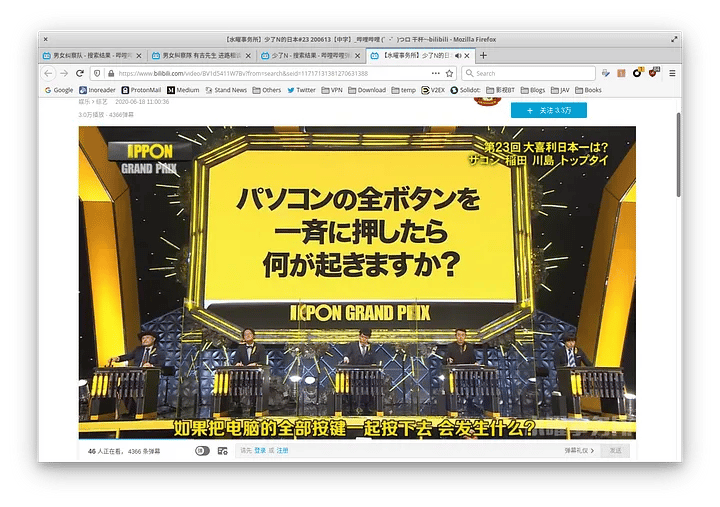Screen dimensions: 720x507
Task: Reload the current bilibili page
Action: [80, 73]
